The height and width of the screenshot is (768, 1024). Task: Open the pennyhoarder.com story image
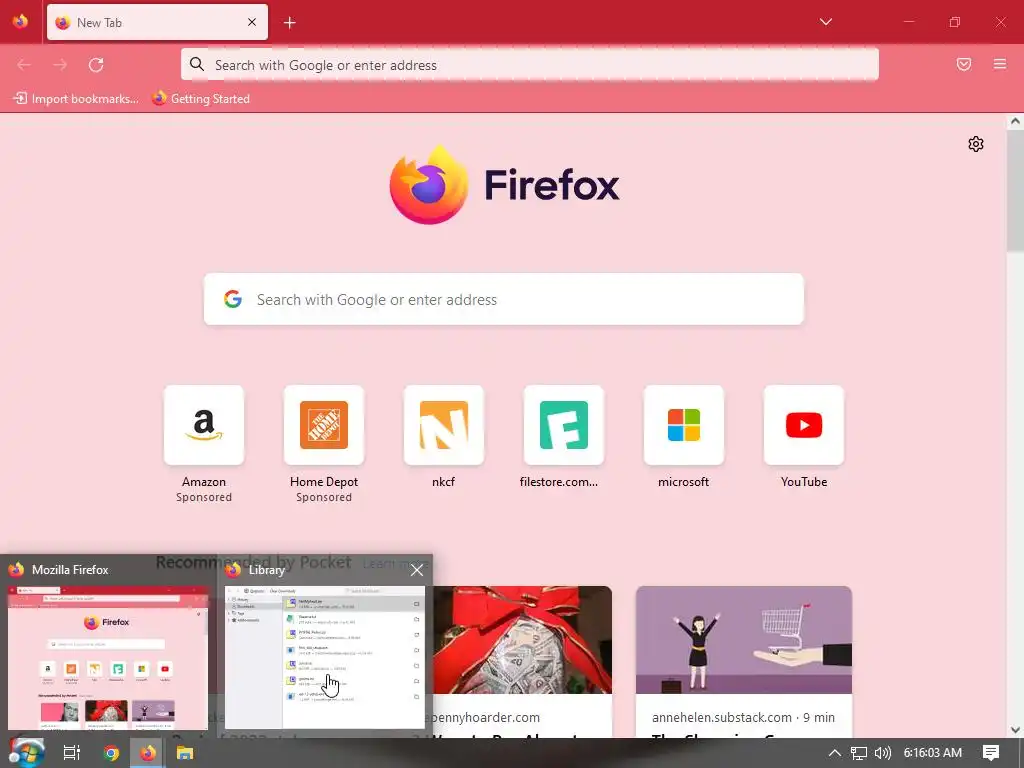(x=522, y=639)
